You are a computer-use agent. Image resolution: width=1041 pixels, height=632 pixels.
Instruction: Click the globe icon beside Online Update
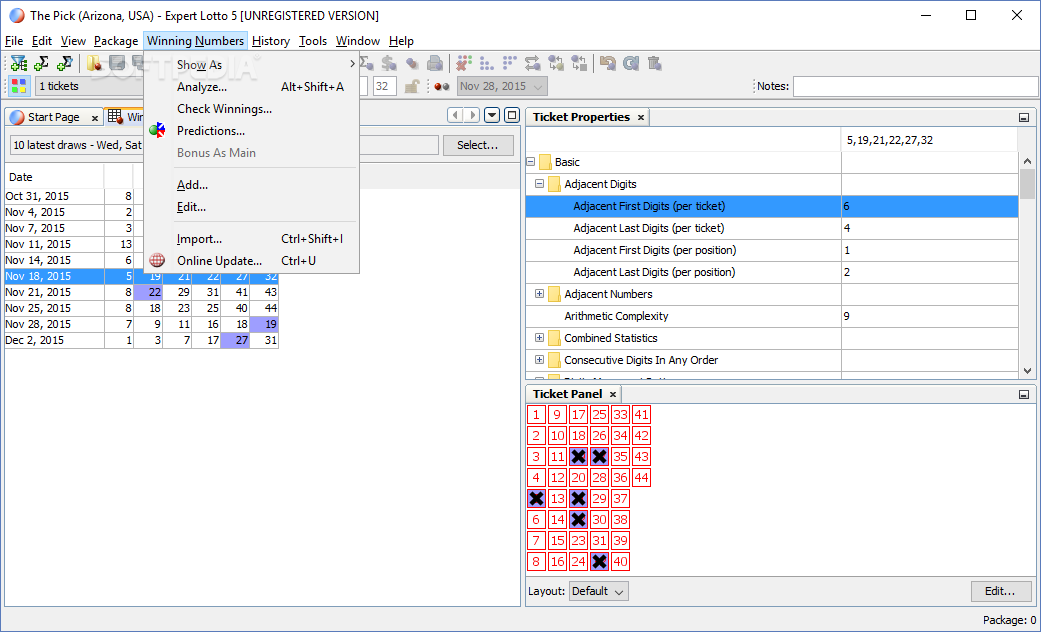157,260
